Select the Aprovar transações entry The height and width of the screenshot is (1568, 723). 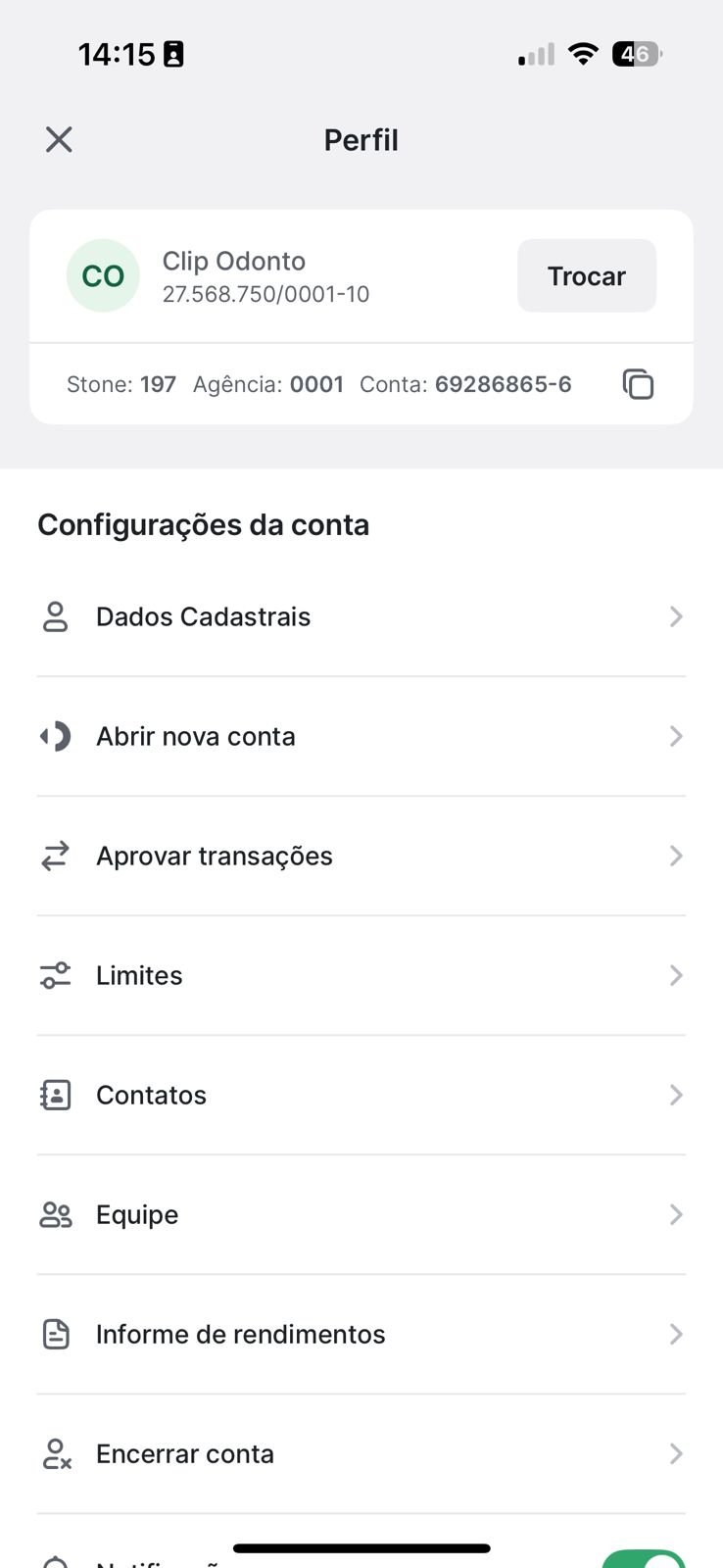pyautogui.click(x=215, y=856)
